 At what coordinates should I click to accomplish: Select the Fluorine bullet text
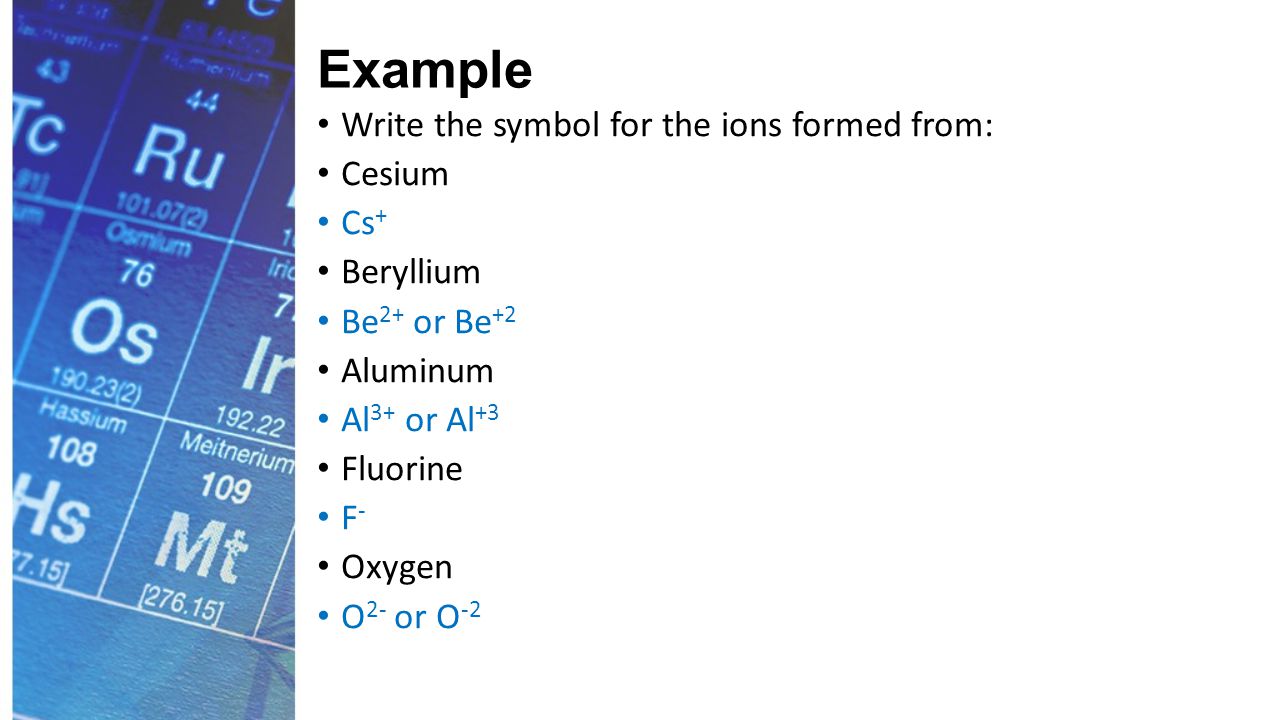[x=402, y=469]
